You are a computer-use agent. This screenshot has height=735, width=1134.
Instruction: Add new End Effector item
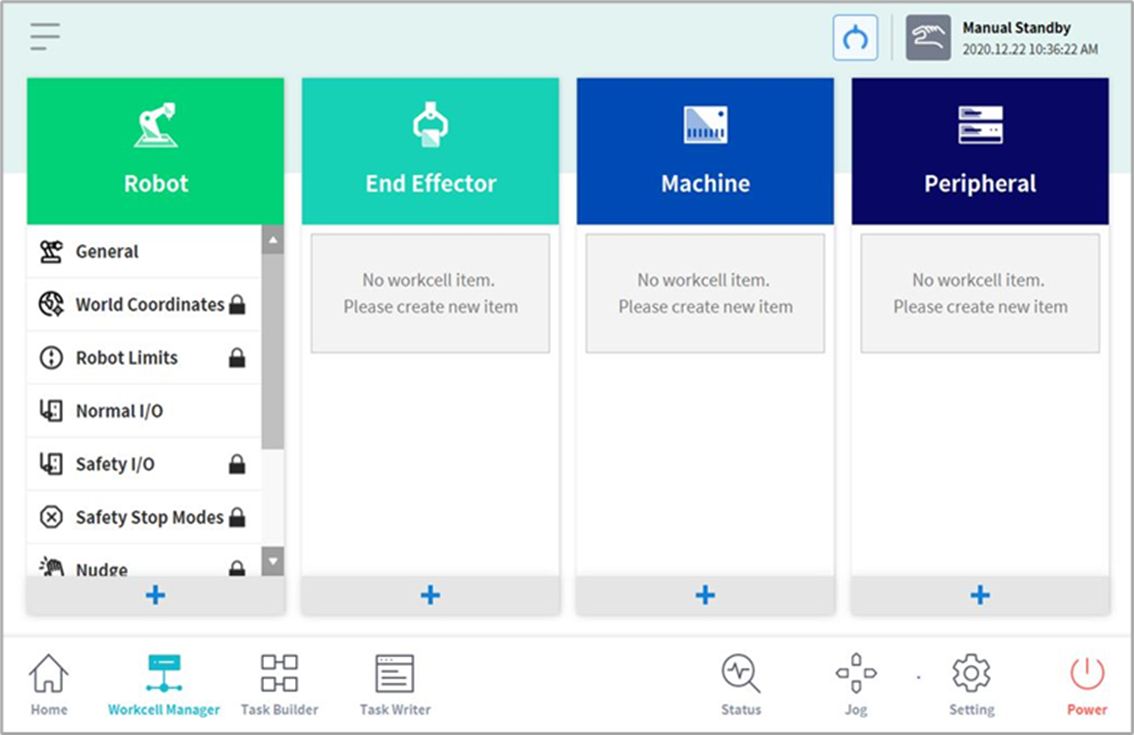(x=430, y=595)
